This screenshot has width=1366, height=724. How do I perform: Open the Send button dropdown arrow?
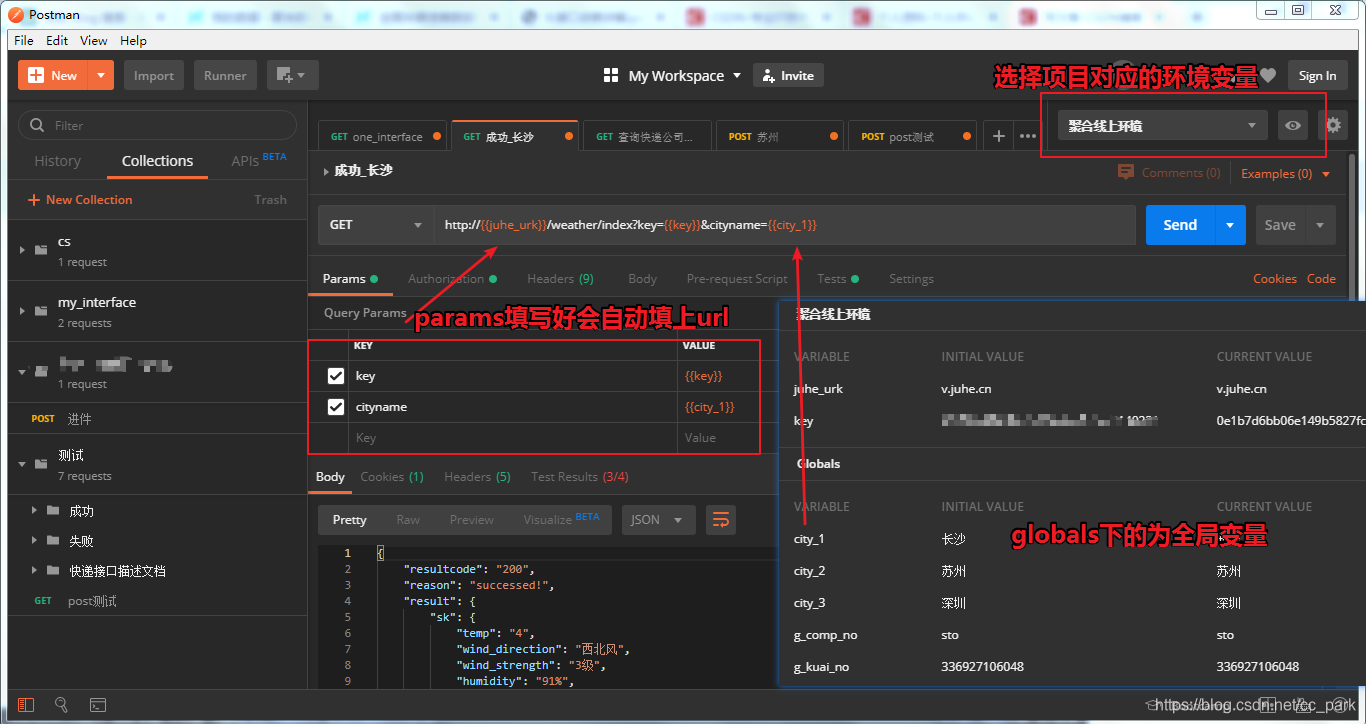tap(1230, 225)
